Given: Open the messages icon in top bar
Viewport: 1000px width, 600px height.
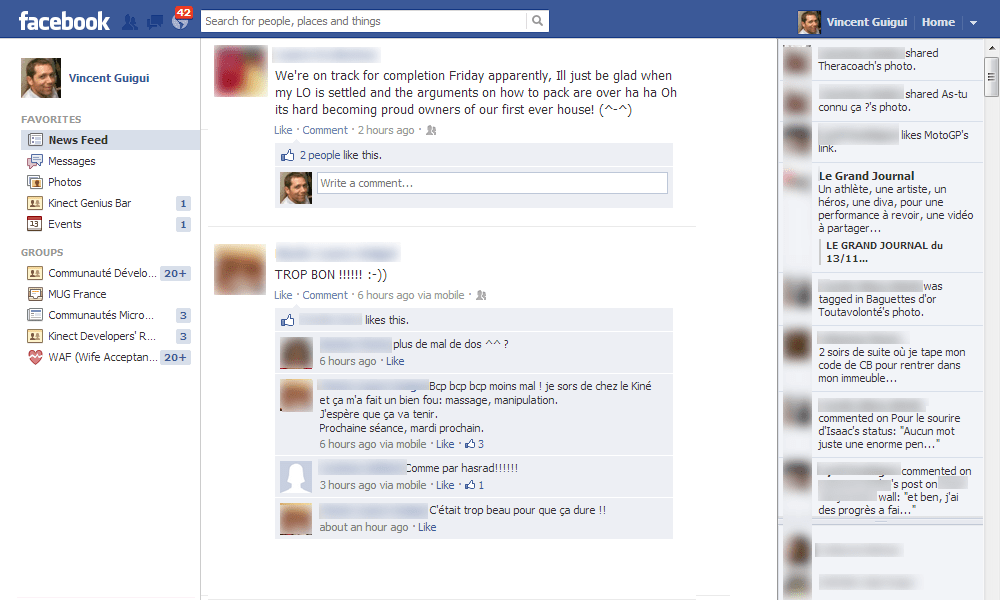Looking at the screenshot, I should 154,22.
